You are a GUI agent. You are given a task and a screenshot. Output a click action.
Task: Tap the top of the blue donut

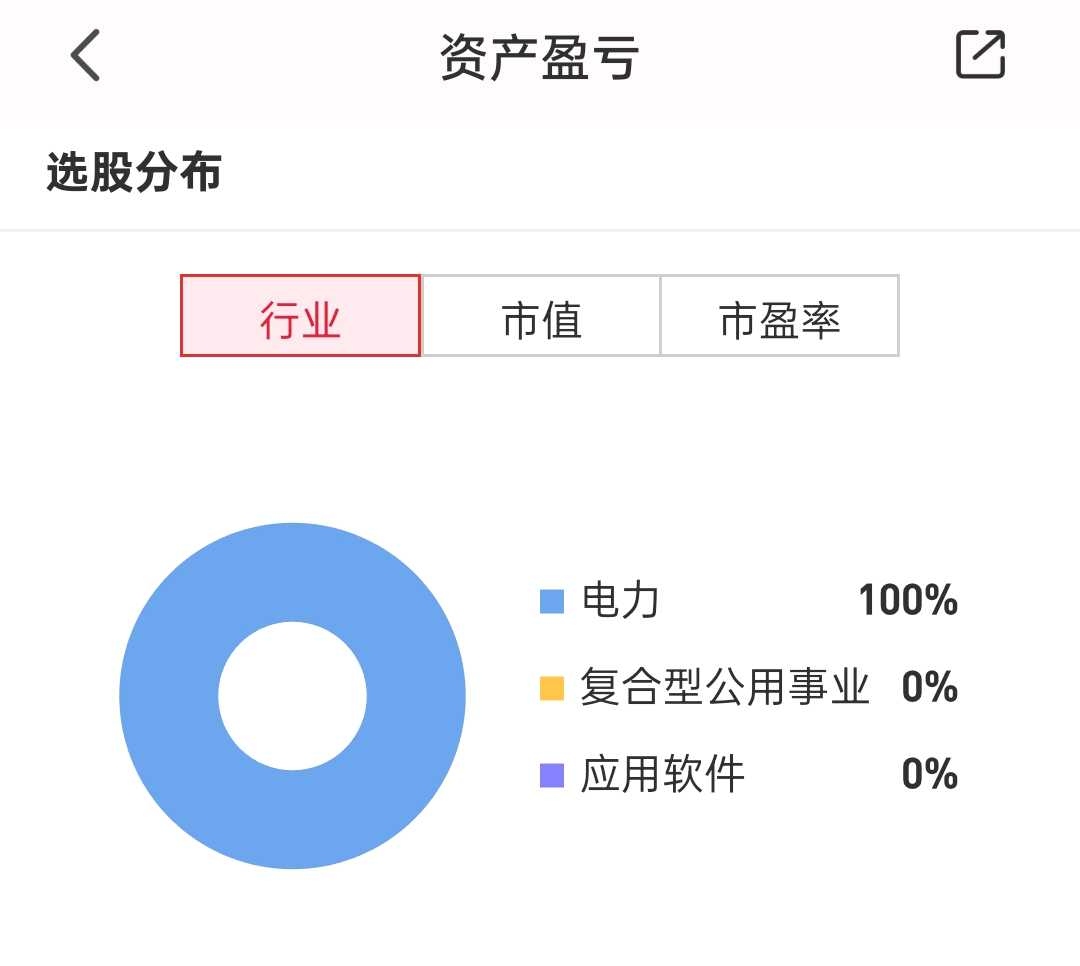293,572
